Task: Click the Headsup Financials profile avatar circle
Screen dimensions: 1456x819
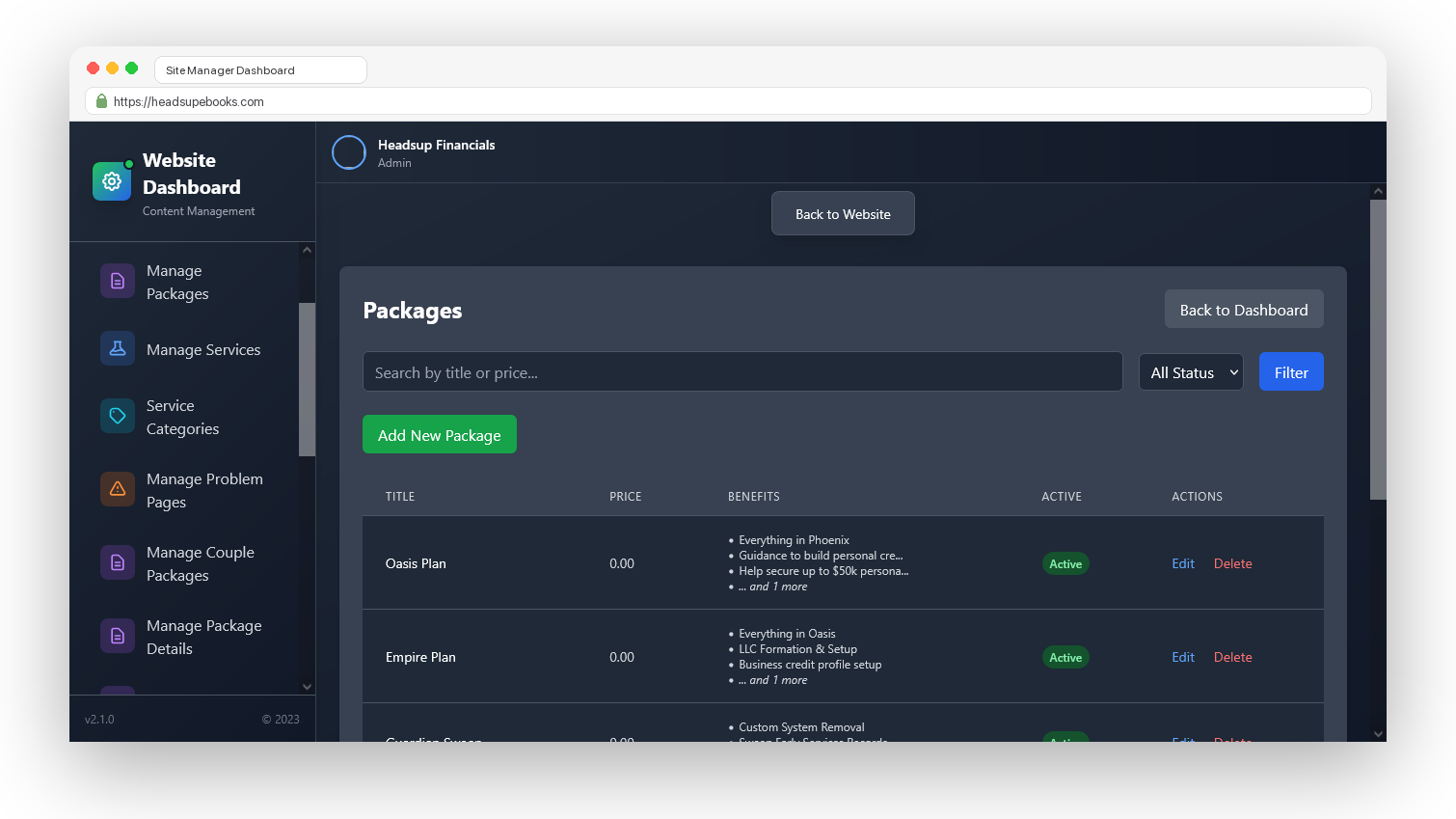Action: coord(349,152)
